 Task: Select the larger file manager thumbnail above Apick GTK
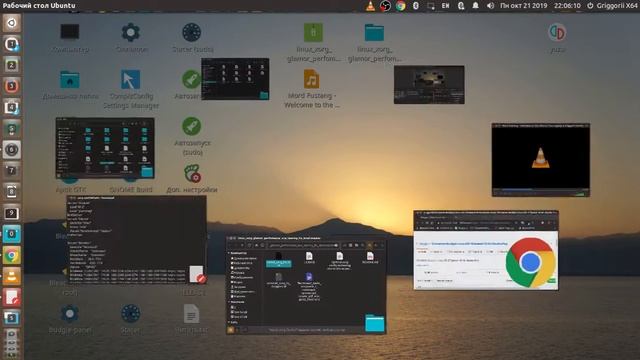click(105, 148)
